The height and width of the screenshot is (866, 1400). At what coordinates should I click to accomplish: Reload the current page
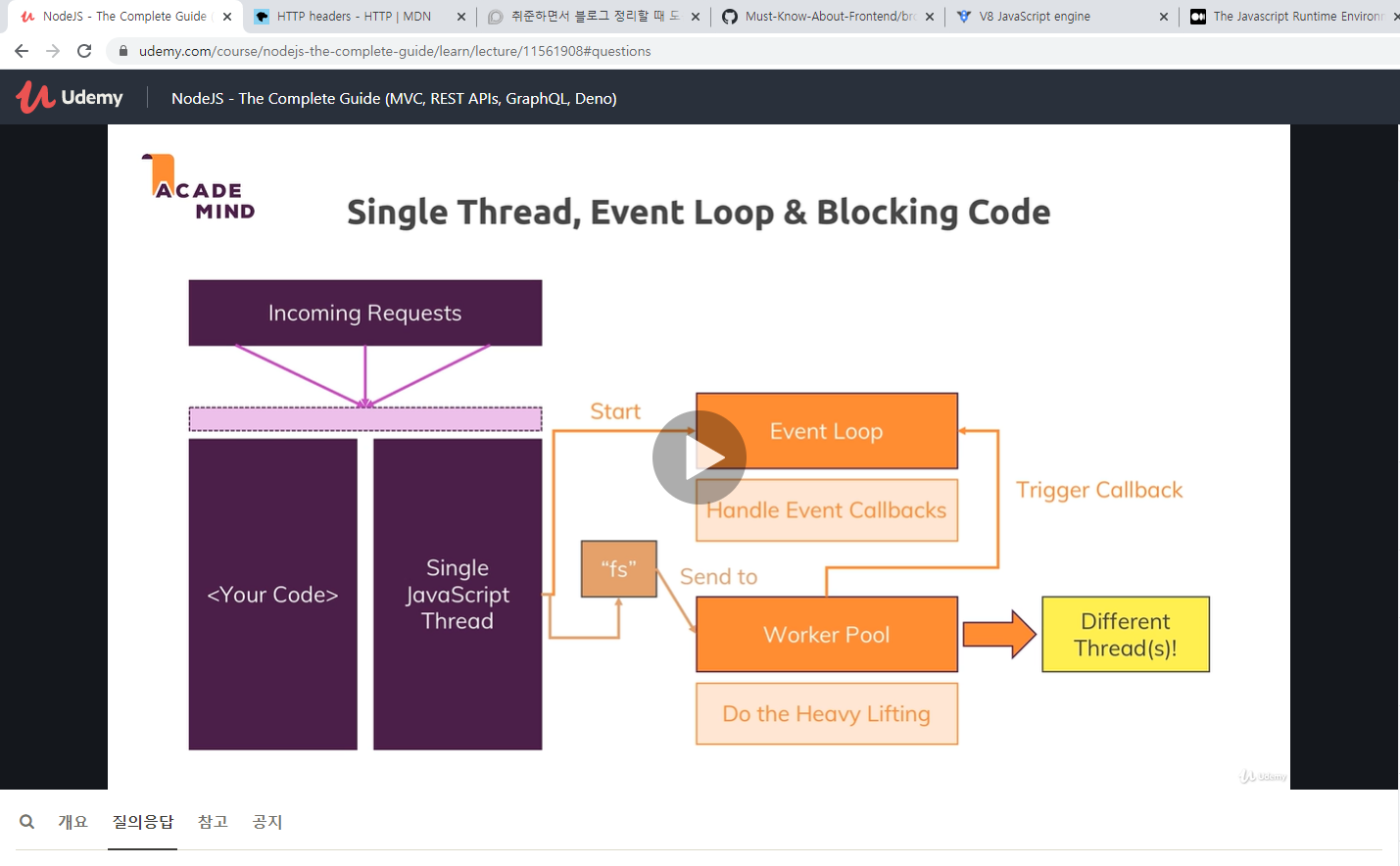(x=84, y=51)
